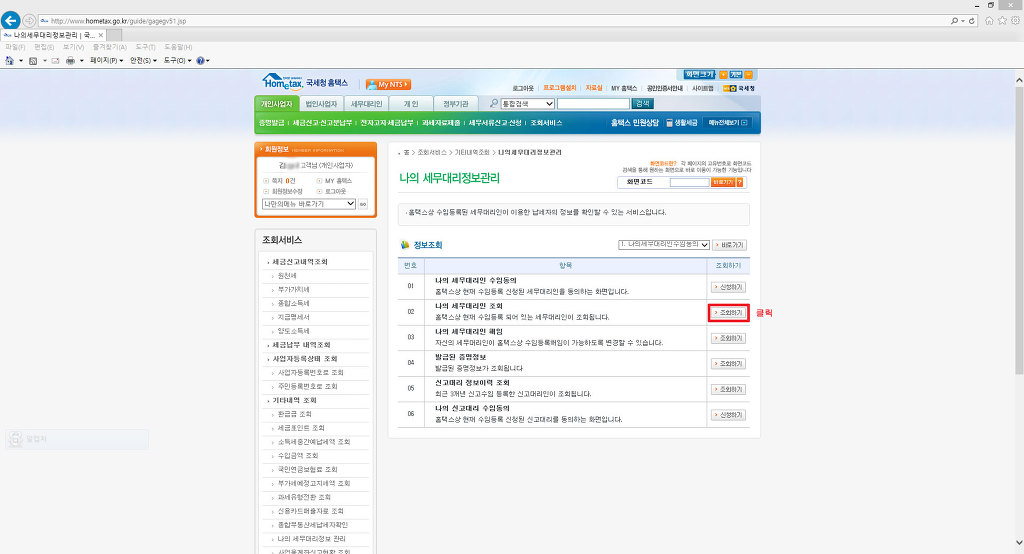Click into the site search text field
This screenshot has height=554, width=1024.
coord(593,104)
